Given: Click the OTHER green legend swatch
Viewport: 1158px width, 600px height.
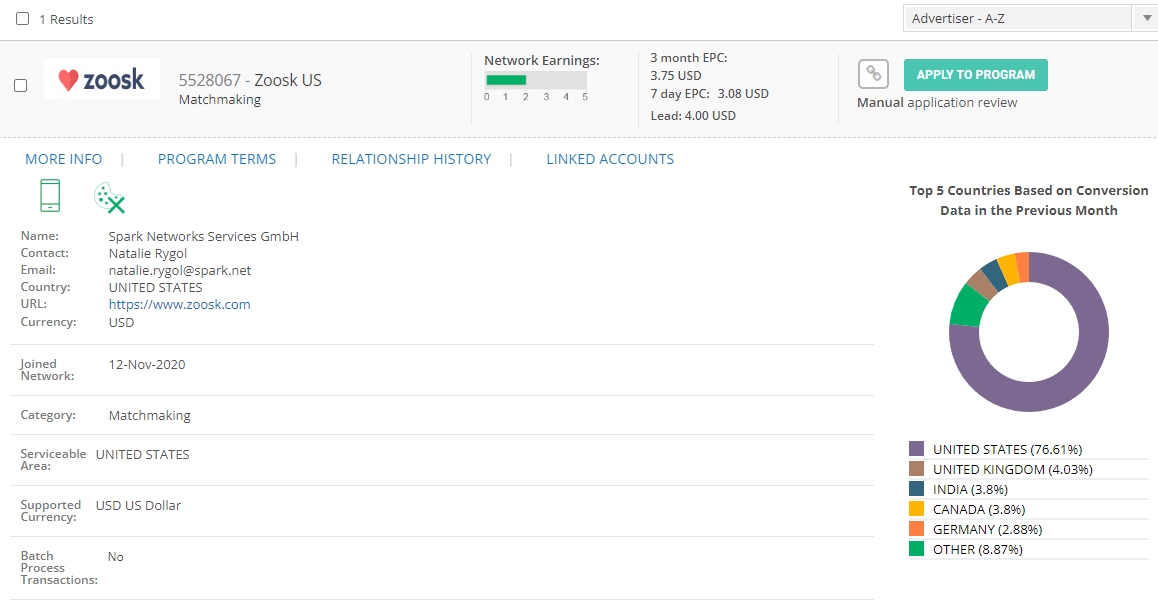Looking at the screenshot, I should tap(917, 548).
